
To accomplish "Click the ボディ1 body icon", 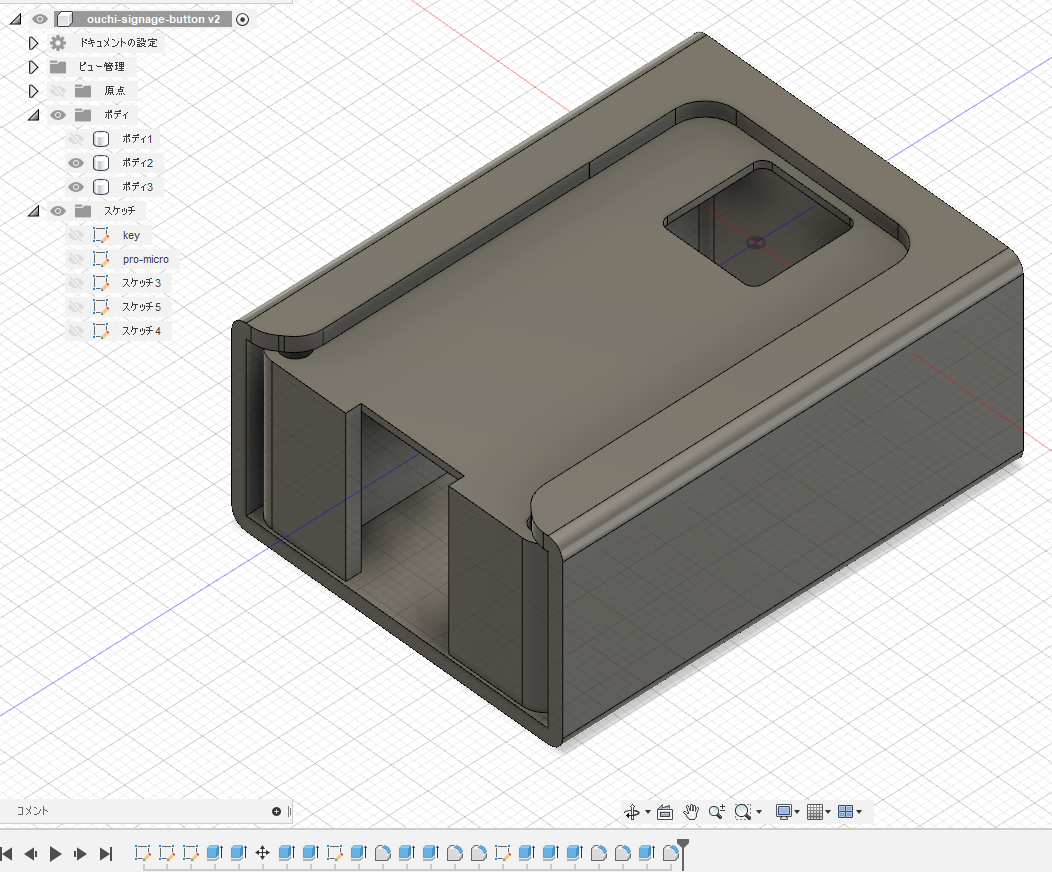I will click(x=101, y=139).
